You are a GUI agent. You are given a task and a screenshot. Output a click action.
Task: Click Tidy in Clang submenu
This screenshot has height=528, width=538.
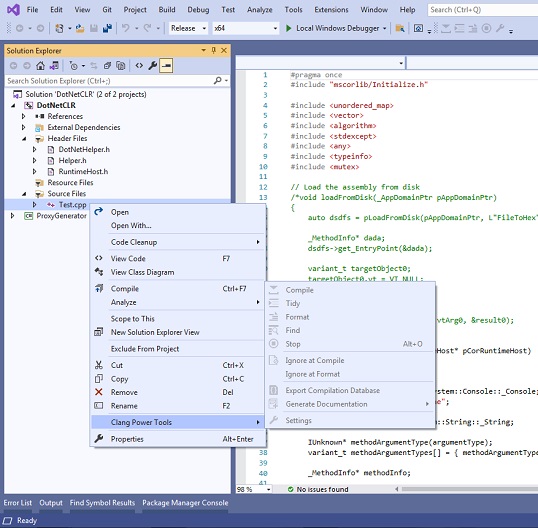pos(350,304)
